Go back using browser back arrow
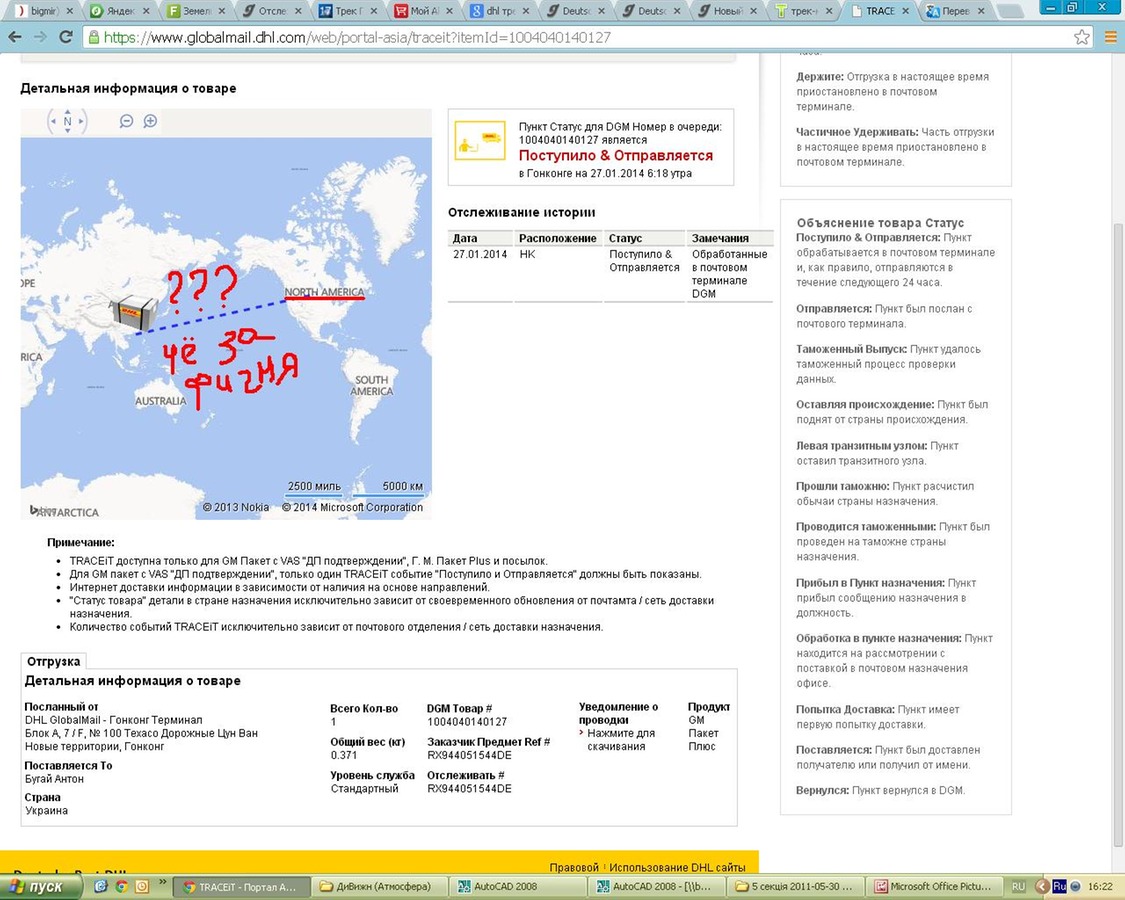 pyautogui.click(x=14, y=37)
